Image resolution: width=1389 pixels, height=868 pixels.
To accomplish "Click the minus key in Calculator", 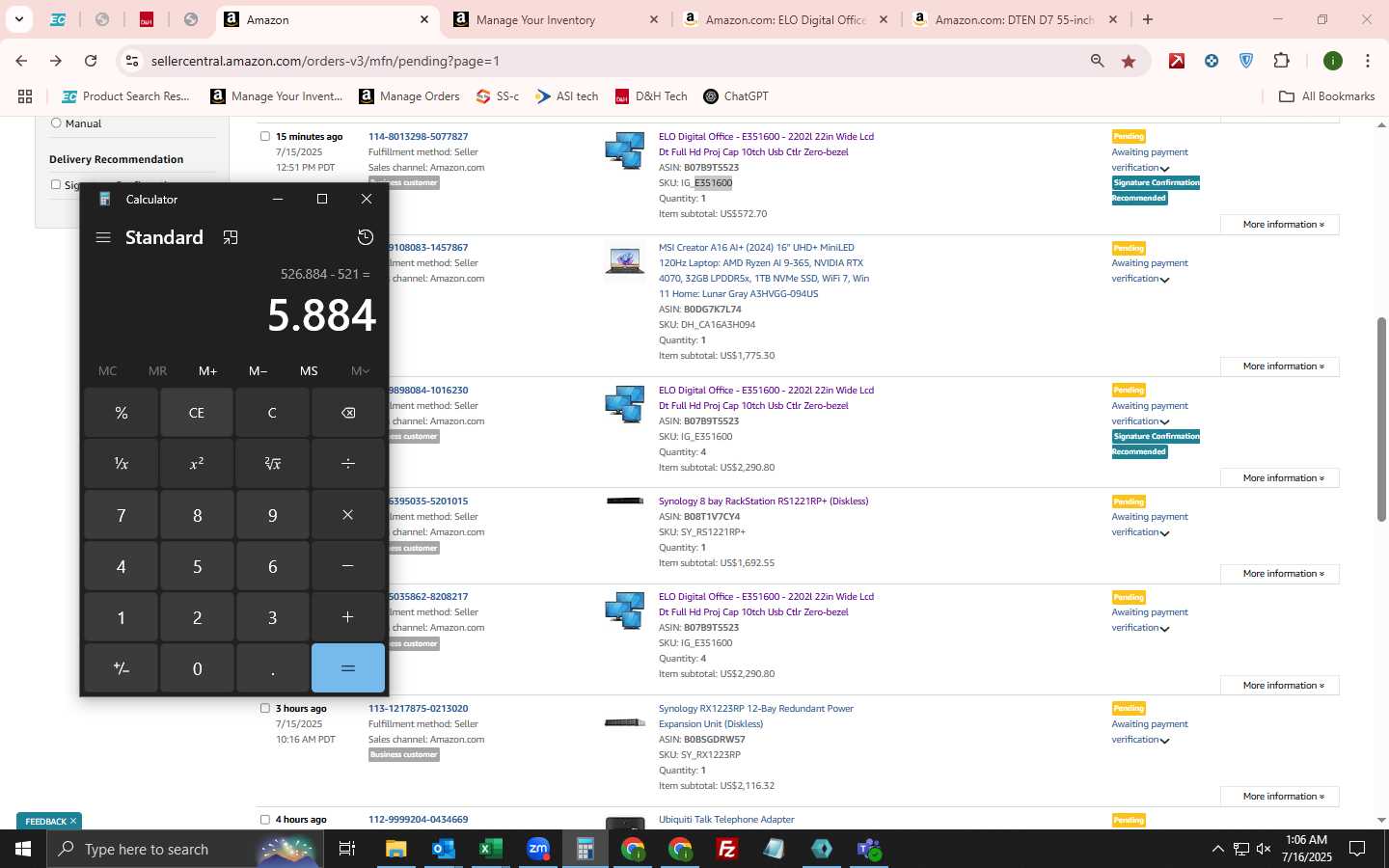I will pyautogui.click(x=348, y=566).
